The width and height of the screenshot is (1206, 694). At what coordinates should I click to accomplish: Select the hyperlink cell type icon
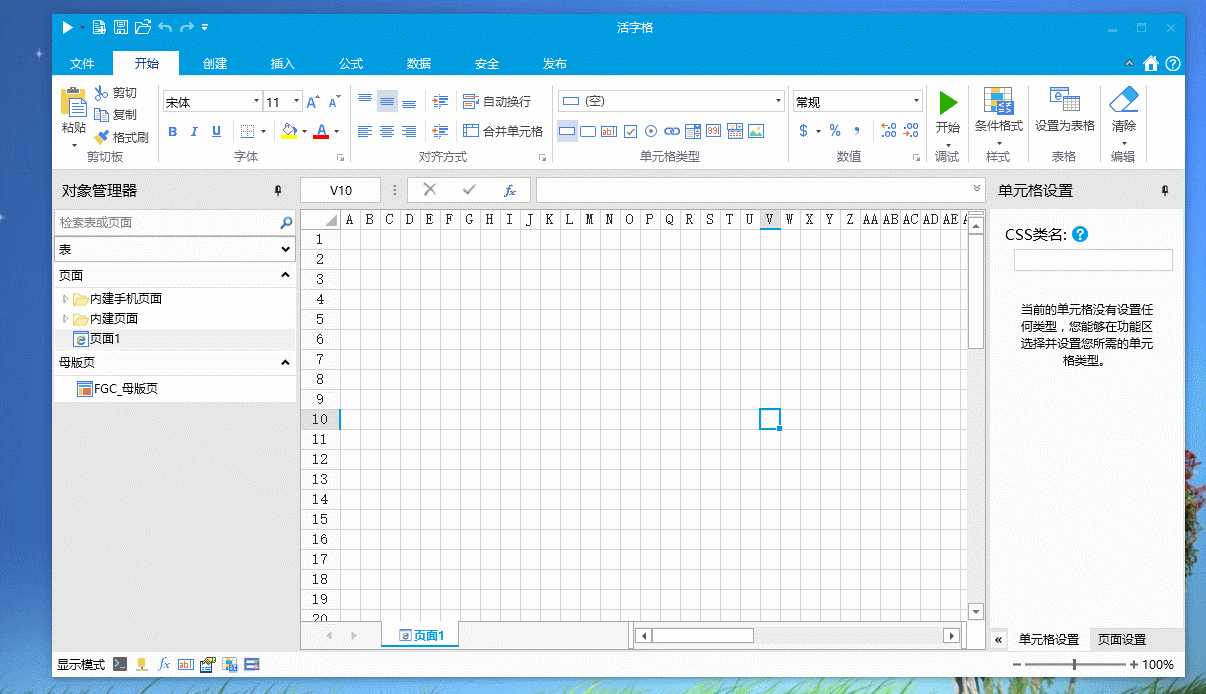coord(672,131)
